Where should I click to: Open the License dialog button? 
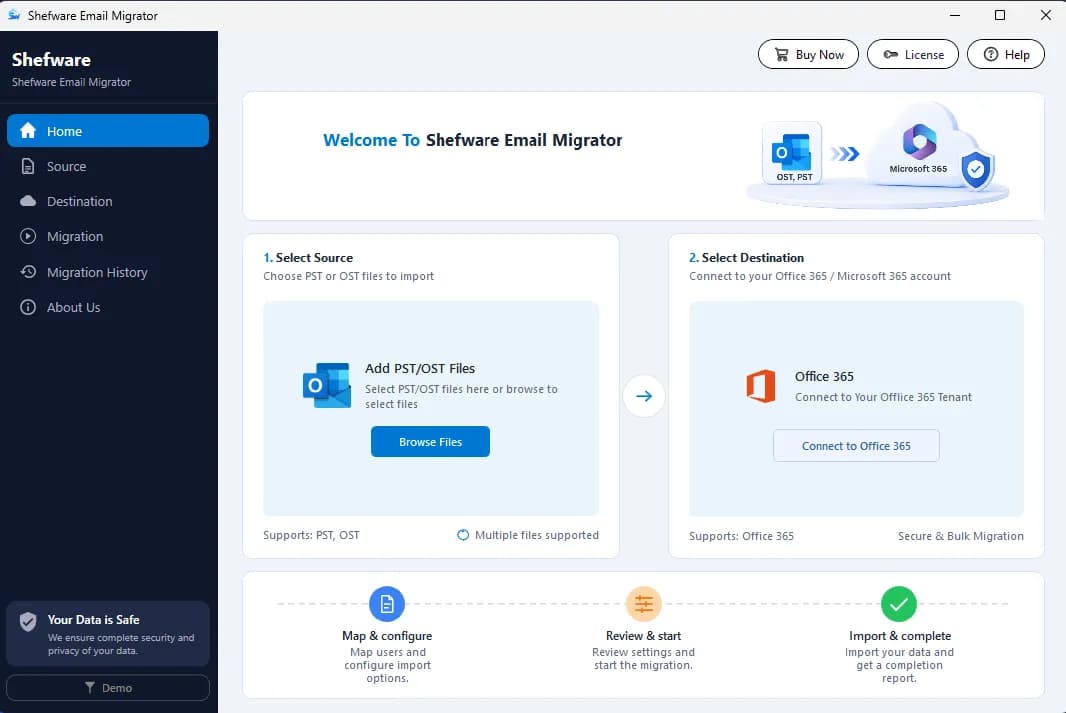[x=913, y=54]
